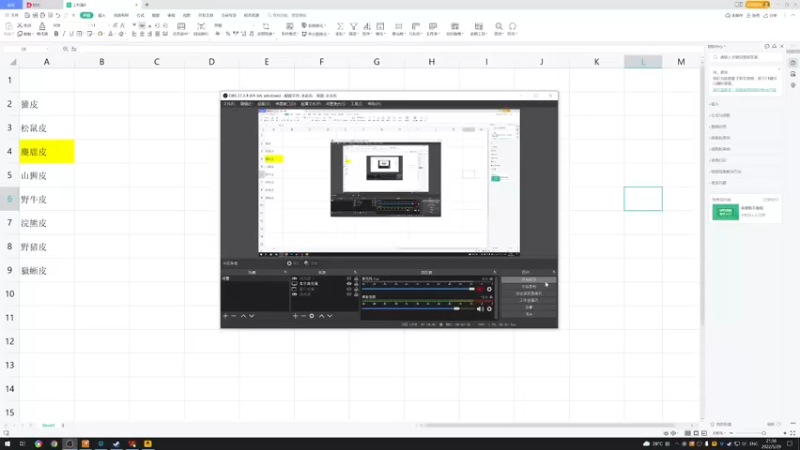Toggle italic formatting in the spreadsheet ribbon
Screen dimensions: 800x450
64,34
